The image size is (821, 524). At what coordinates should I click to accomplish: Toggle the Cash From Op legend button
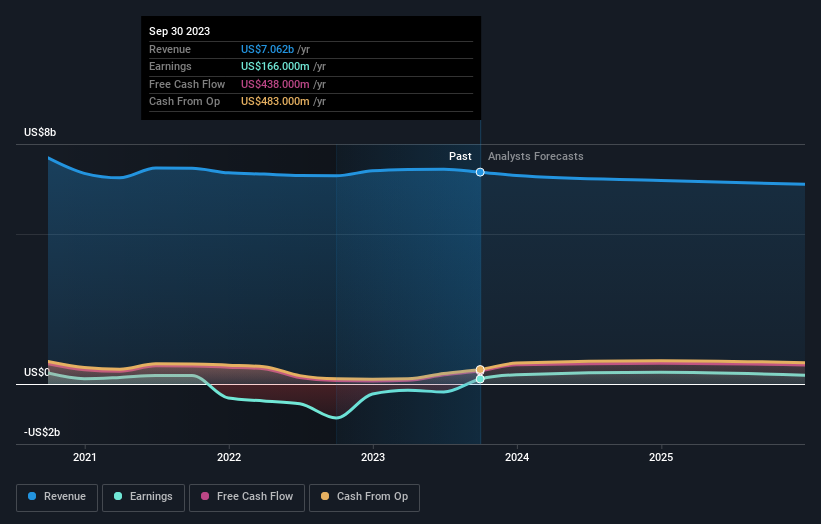pos(364,497)
